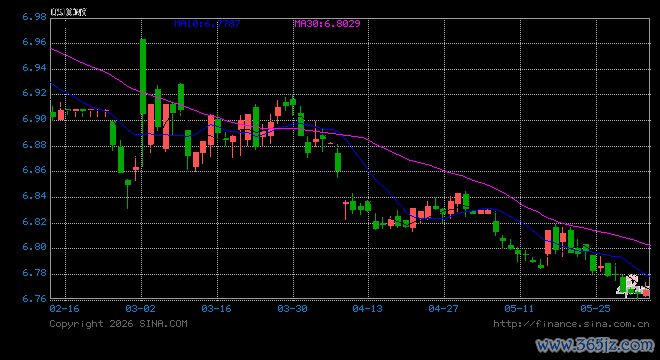Click the 05-11 date label

(x=519, y=309)
